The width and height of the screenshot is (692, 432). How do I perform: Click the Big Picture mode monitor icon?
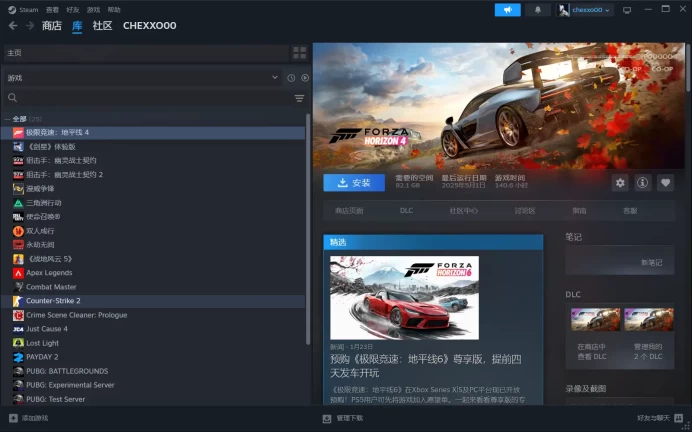pyautogui.click(x=627, y=10)
